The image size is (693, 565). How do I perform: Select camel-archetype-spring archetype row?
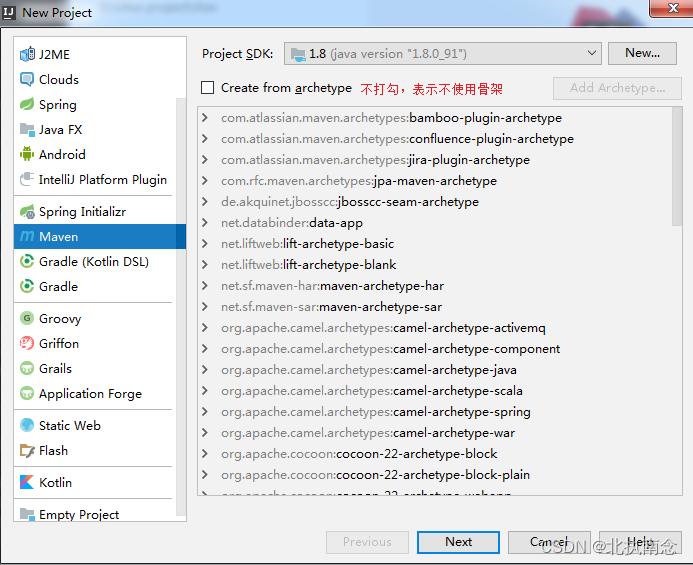coord(435,412)
